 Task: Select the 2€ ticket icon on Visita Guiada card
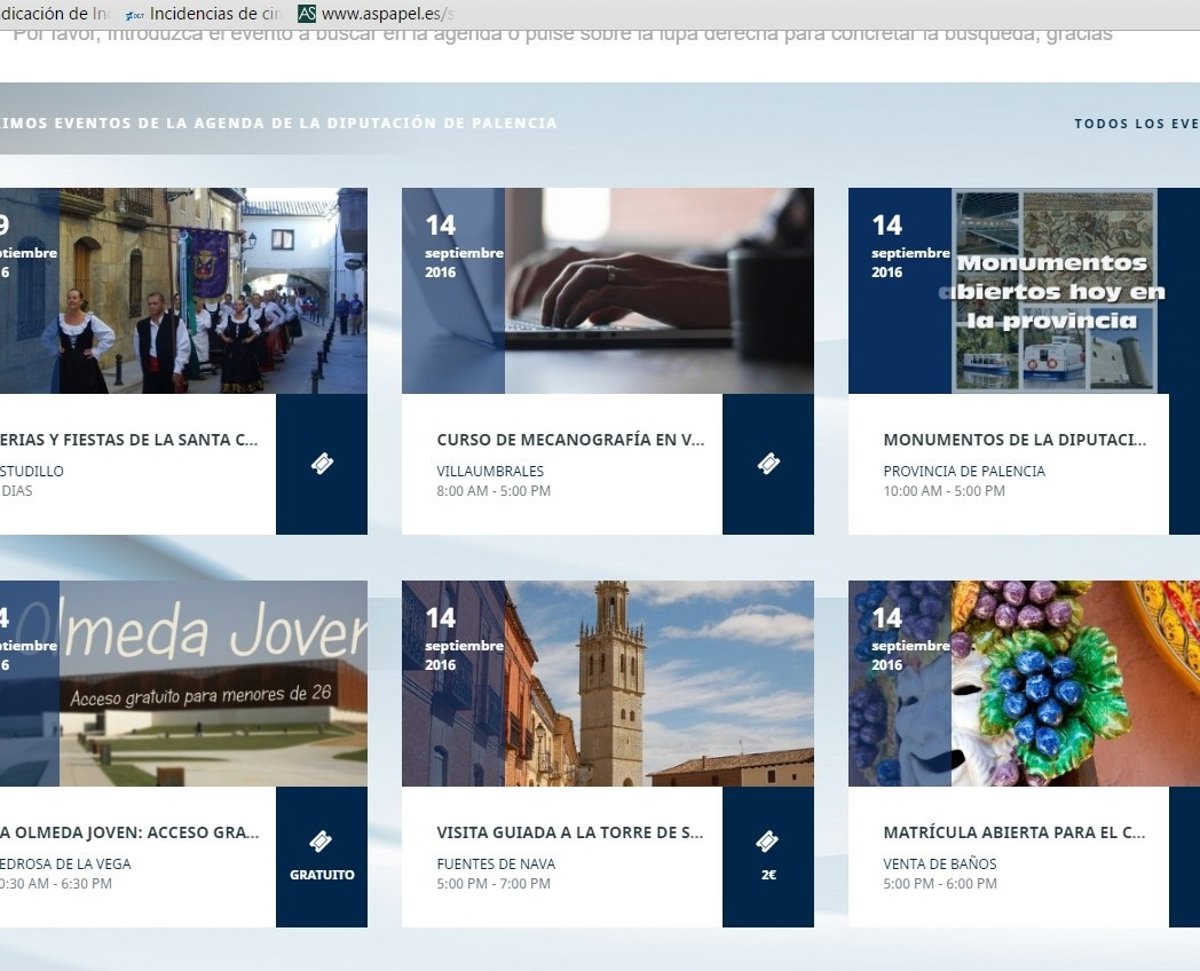[x=767, y=842]
